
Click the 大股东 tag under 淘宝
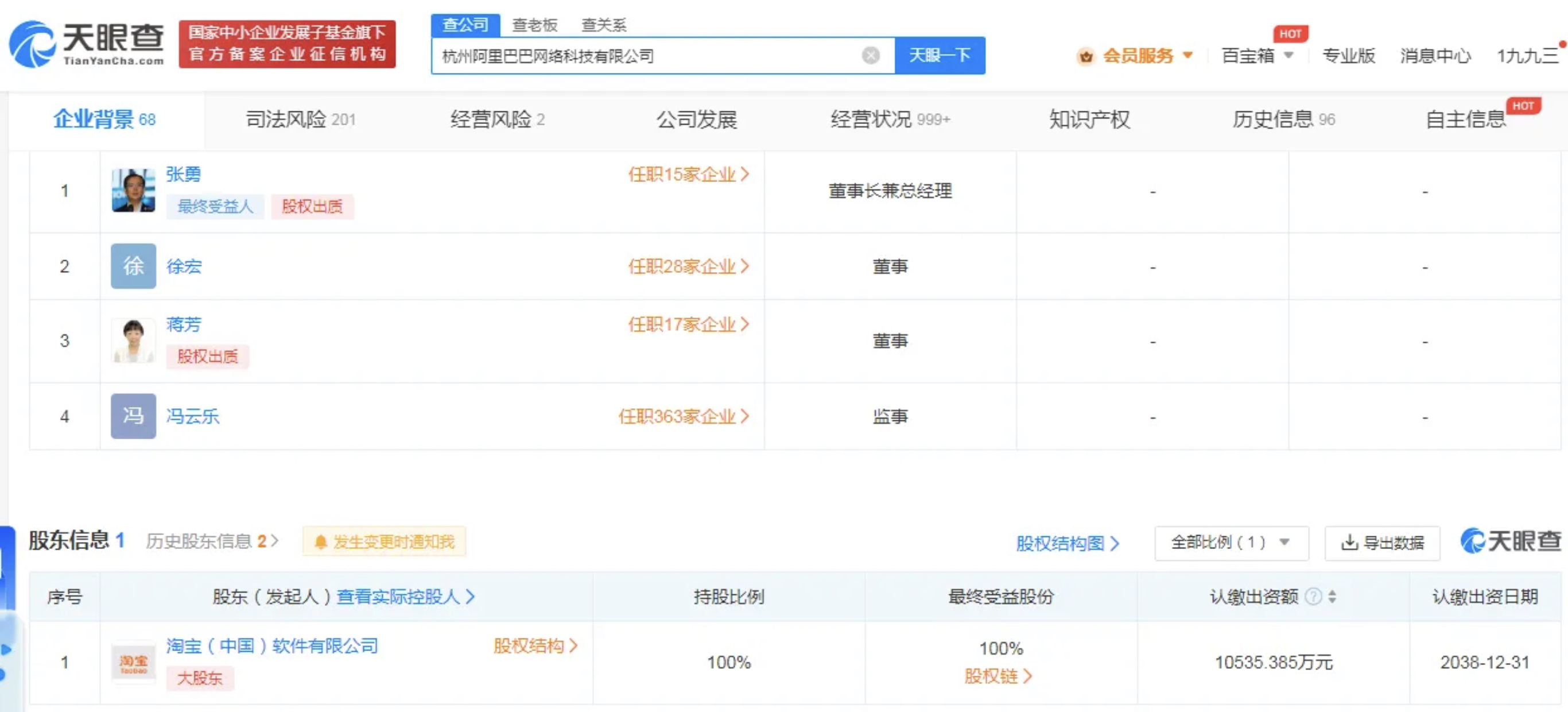click(x=200, y=678)
